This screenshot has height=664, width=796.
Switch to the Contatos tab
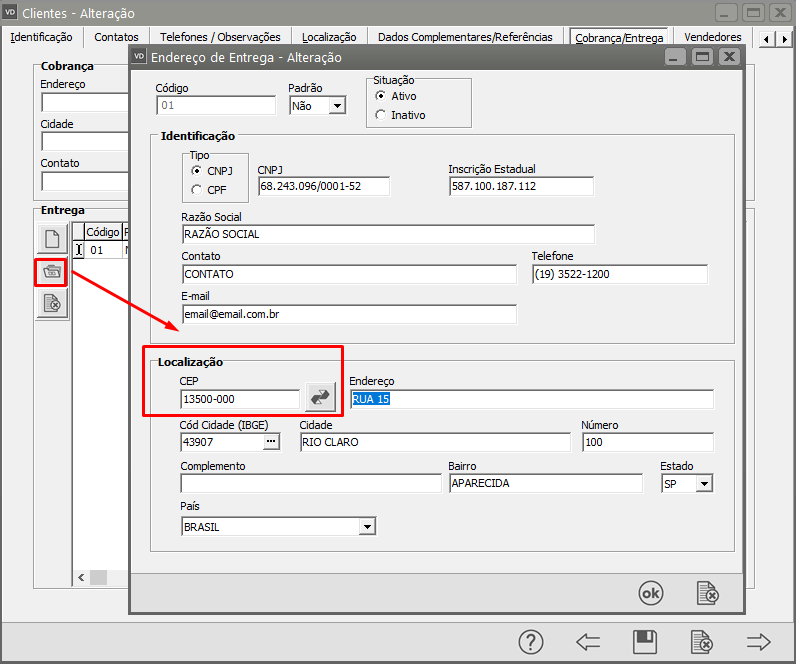116,37
